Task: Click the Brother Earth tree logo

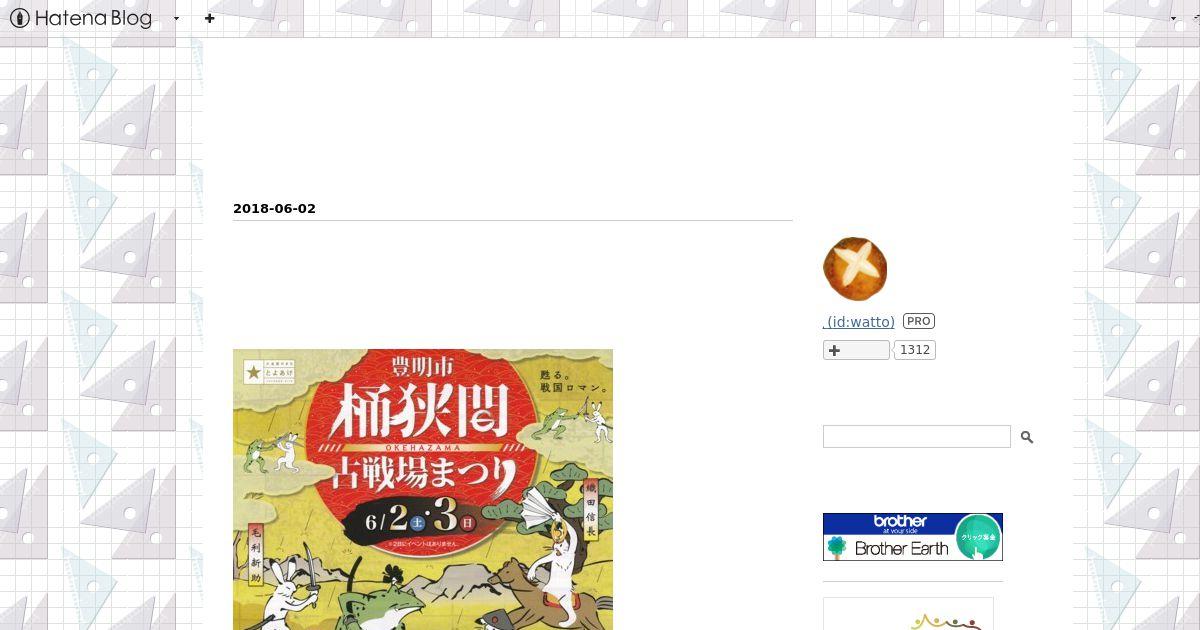Action: pos(837,547)
